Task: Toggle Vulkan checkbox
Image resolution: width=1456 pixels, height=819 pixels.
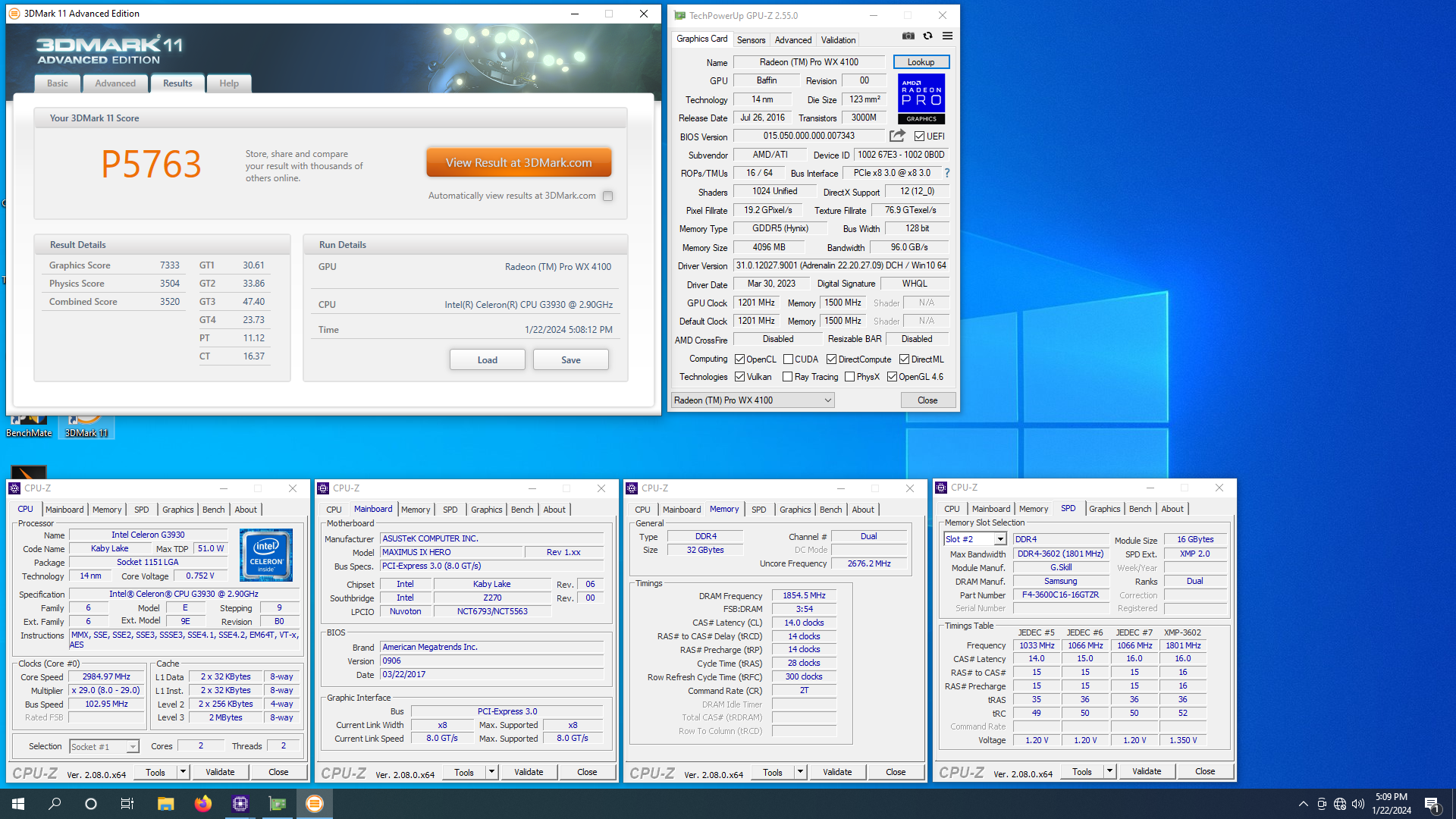Action: click(x=739, y=377)
